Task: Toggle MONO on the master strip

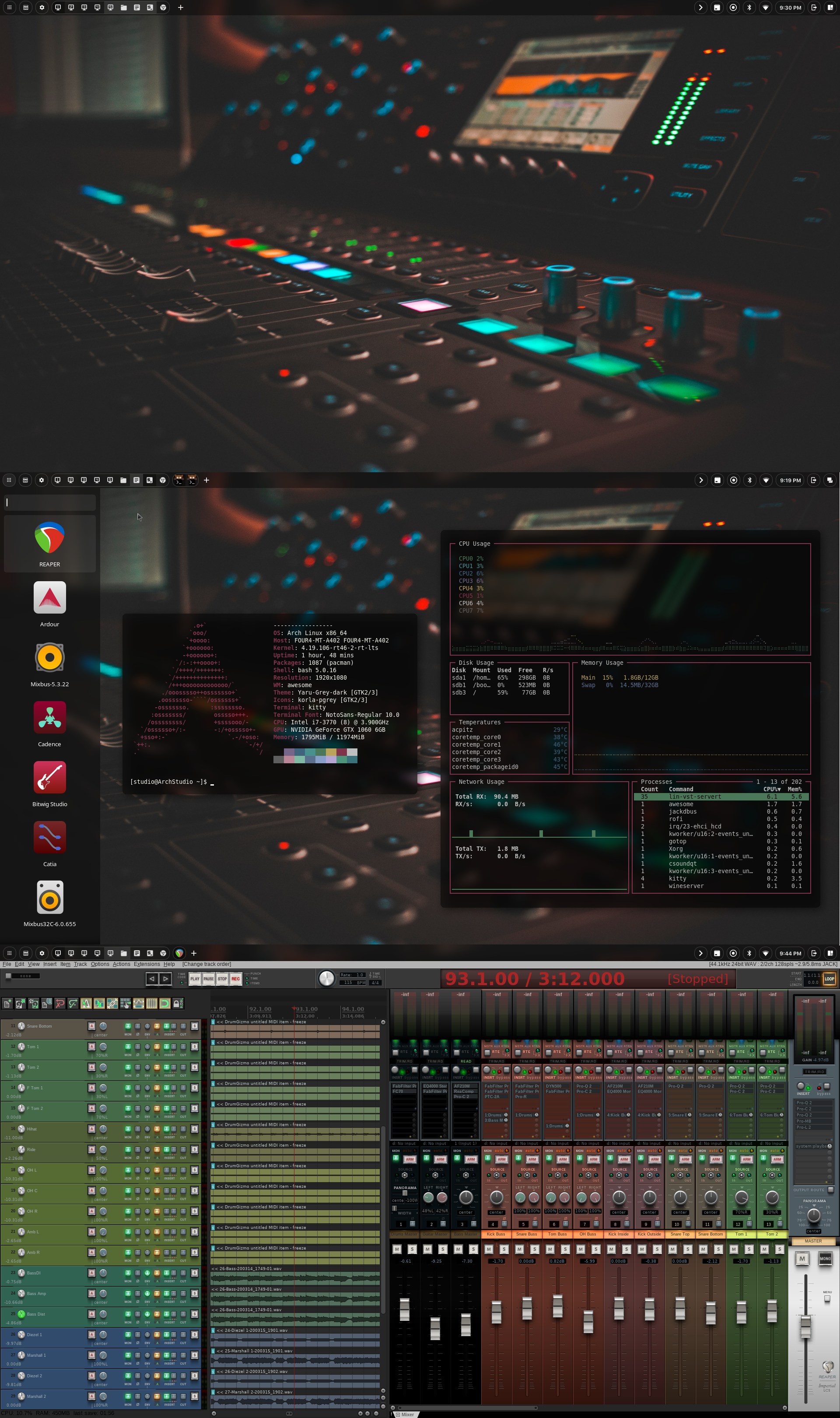Action: (x=825, y=1259)
